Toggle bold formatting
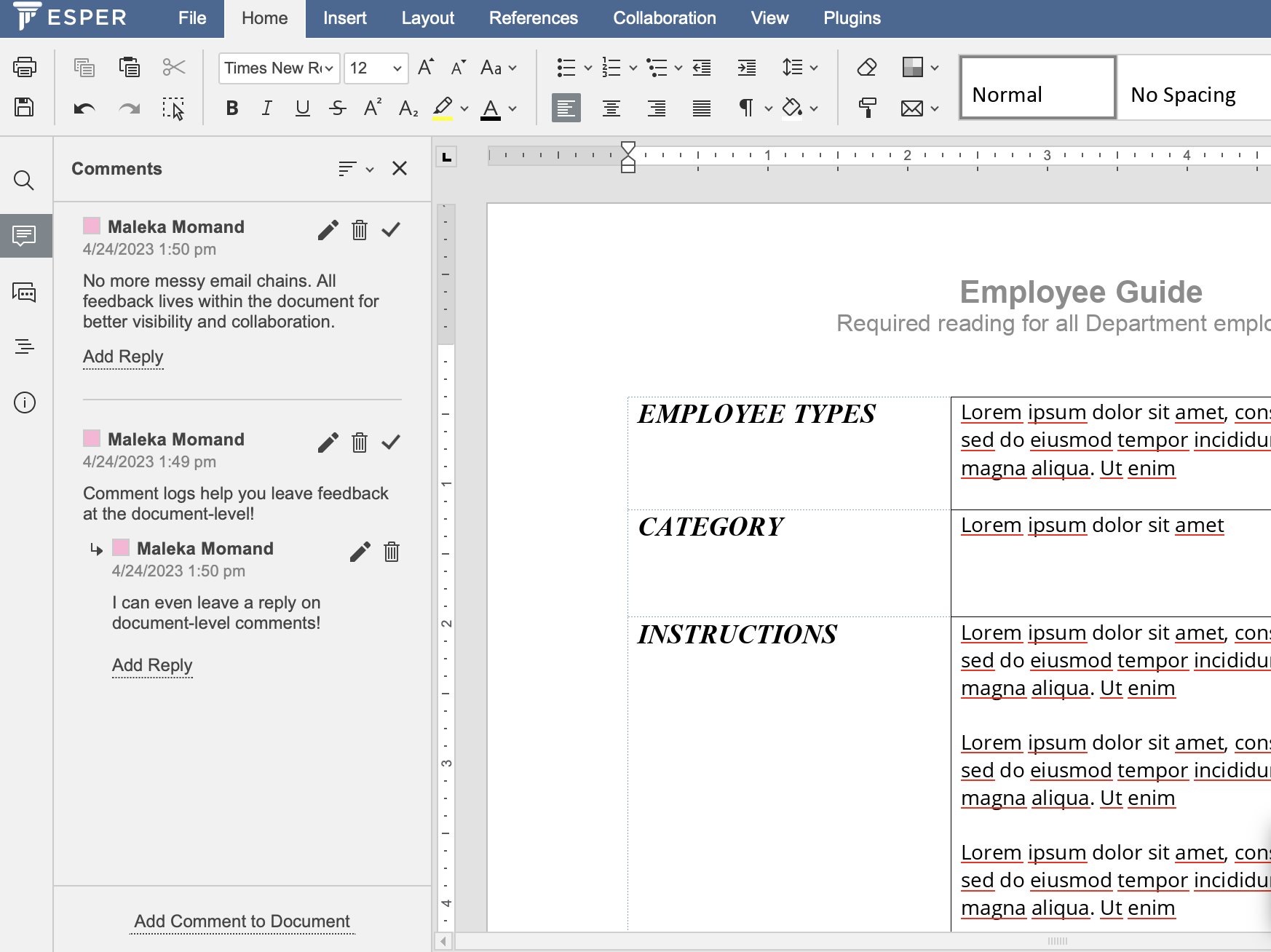The width and height of the screenshot is (1271, 952). click(231, 107)
